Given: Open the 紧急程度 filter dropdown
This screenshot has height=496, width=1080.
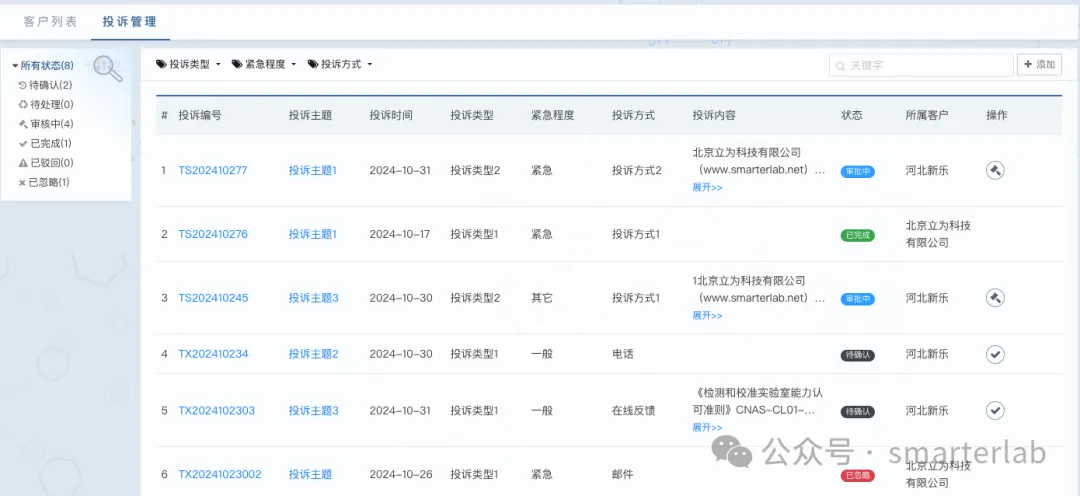Looking at the screenshot, I should 264,64.
